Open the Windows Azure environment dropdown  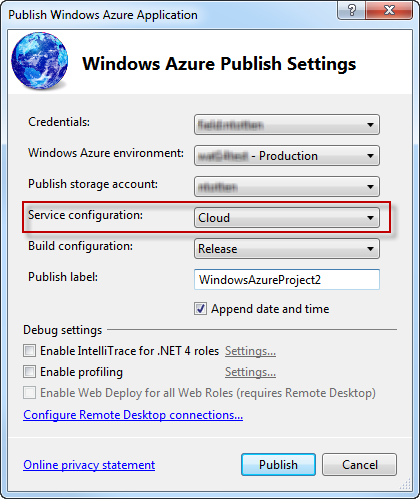[287, 156]
